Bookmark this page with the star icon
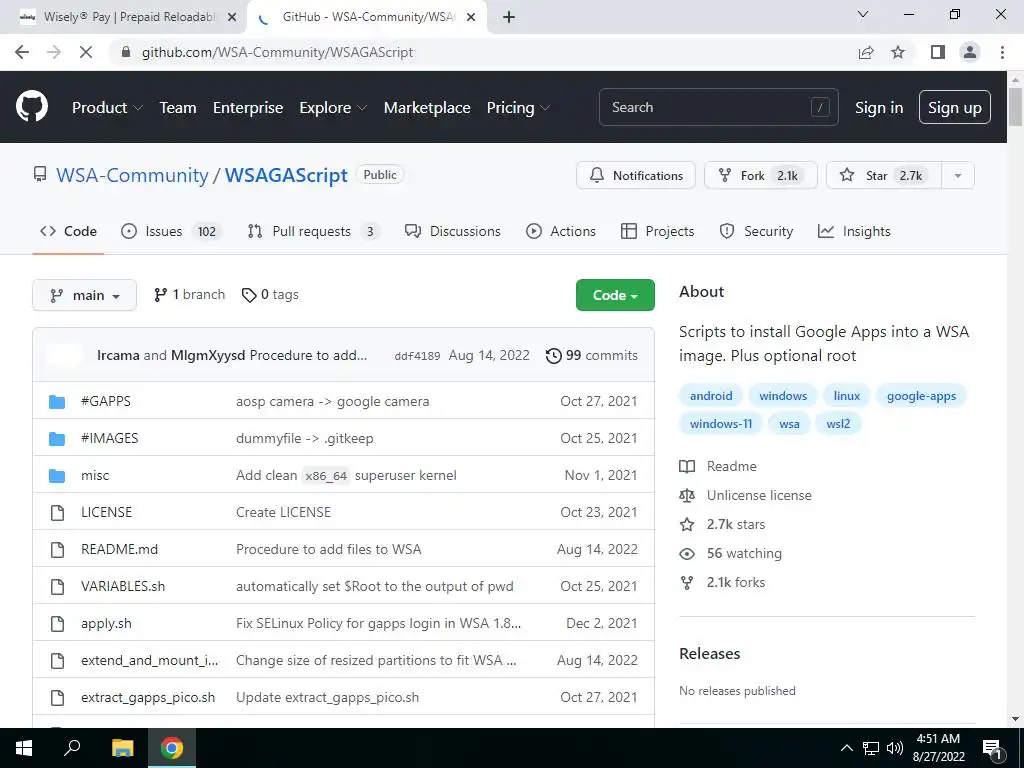This screenshot has width=1024, height=768. (898, 52)
